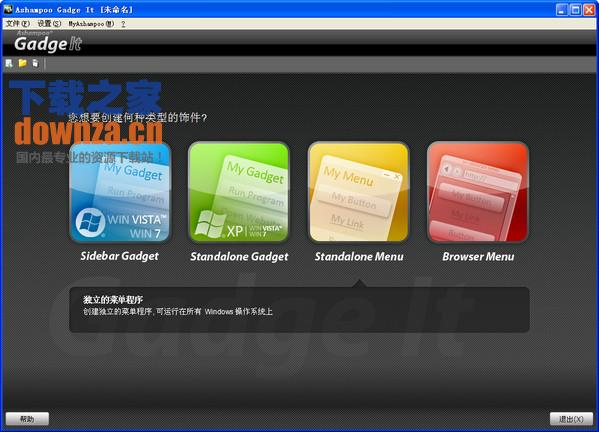The width and height of the screenshot is (599, 432).
Task: Click the 帮助 button
Action: (27, 419)
